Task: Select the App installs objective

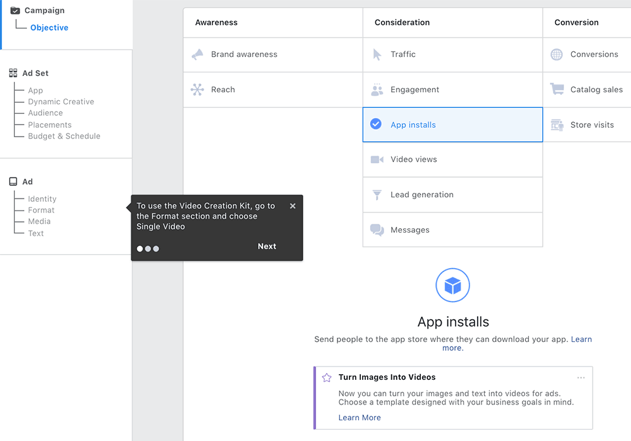Action: pos(453,125)
